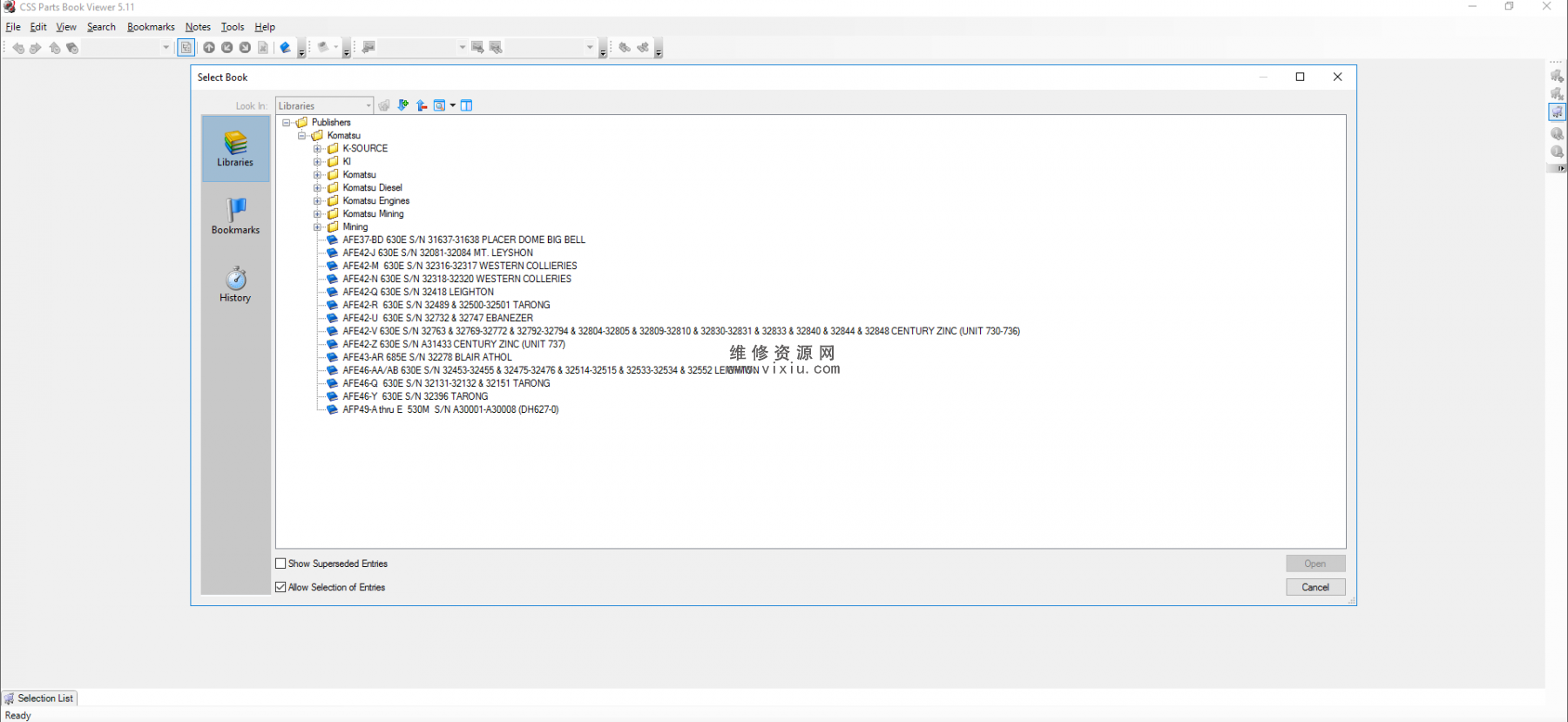Click the highlighted shopping cart icon on right
This screenshot has width=1568, height=722.
[x=1557, y=111]
